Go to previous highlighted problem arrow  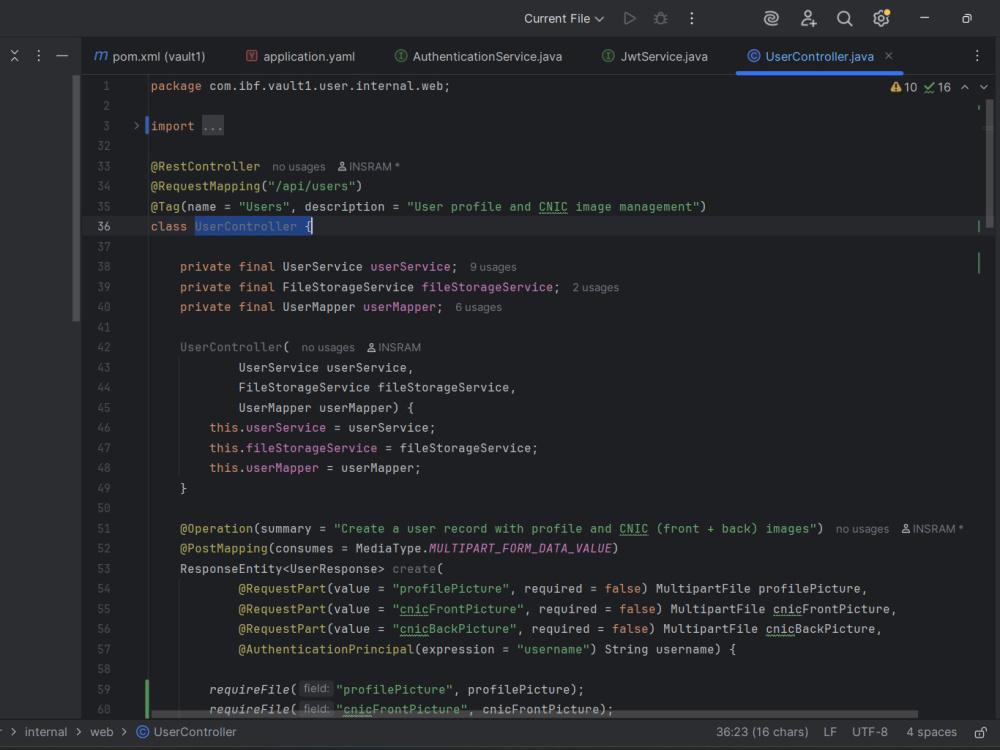(x=965, y=87)
